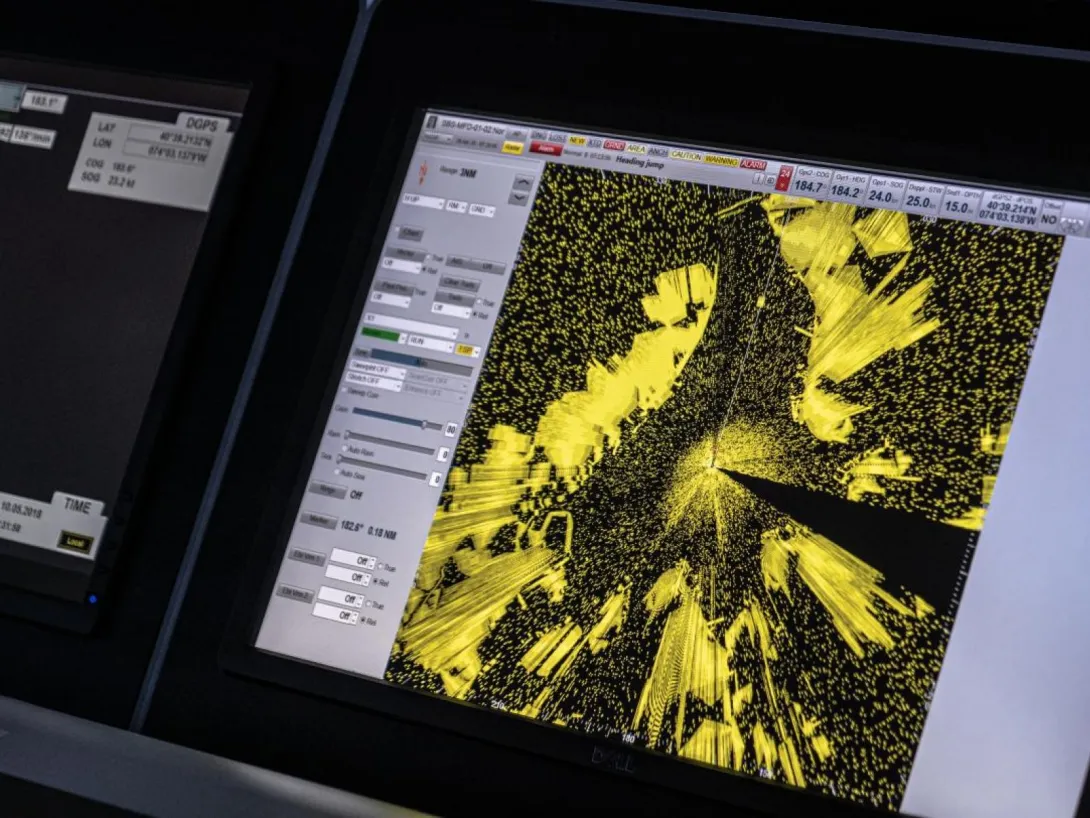Image resolution: width=1090 pixels, height=818 pixels.
Task: Click the yellow NEW alert tab
Action: (577, 141)
